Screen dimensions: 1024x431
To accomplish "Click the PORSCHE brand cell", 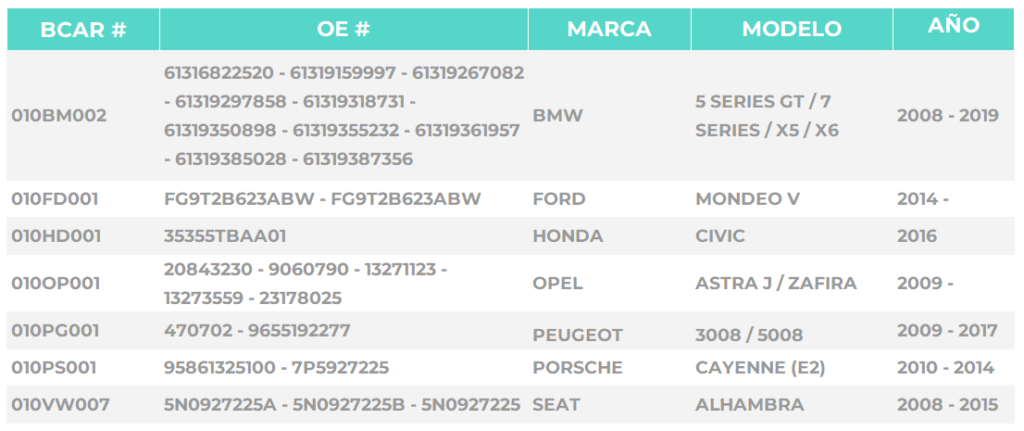I will (x=576, y=367).
